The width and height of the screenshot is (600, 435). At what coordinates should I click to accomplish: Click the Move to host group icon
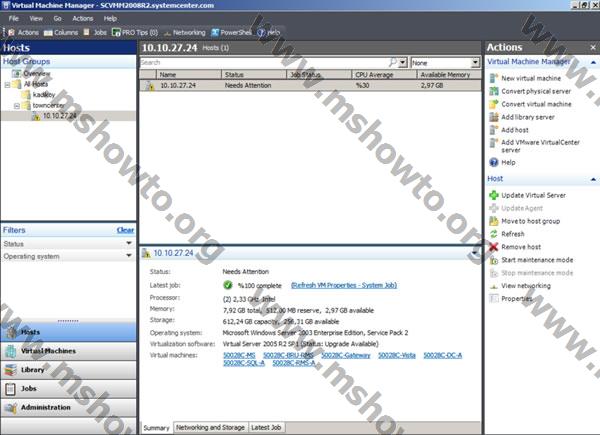[494, 221]
